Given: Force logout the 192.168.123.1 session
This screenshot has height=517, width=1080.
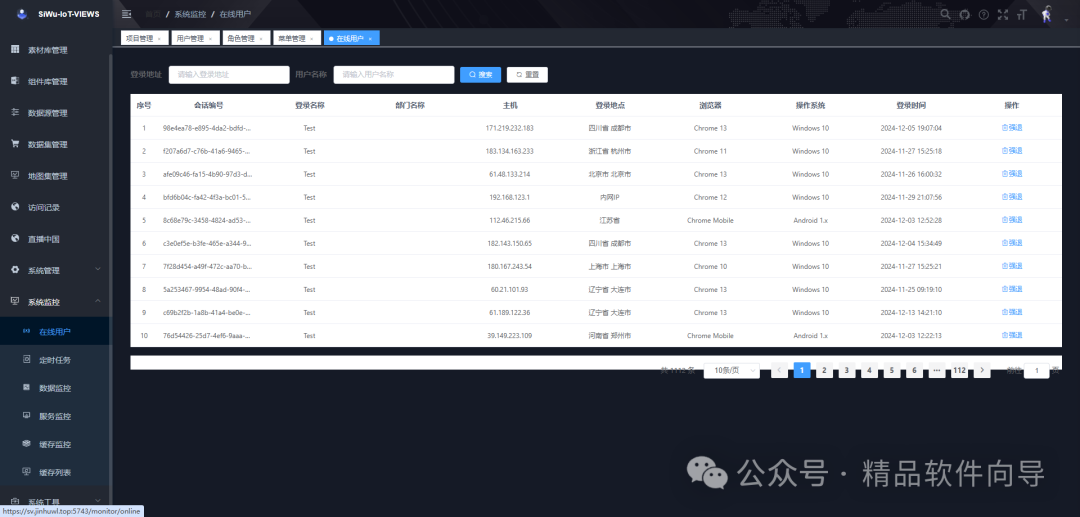Looking at the screenshot, I should pyautogui.click(x=1012, y=197).
